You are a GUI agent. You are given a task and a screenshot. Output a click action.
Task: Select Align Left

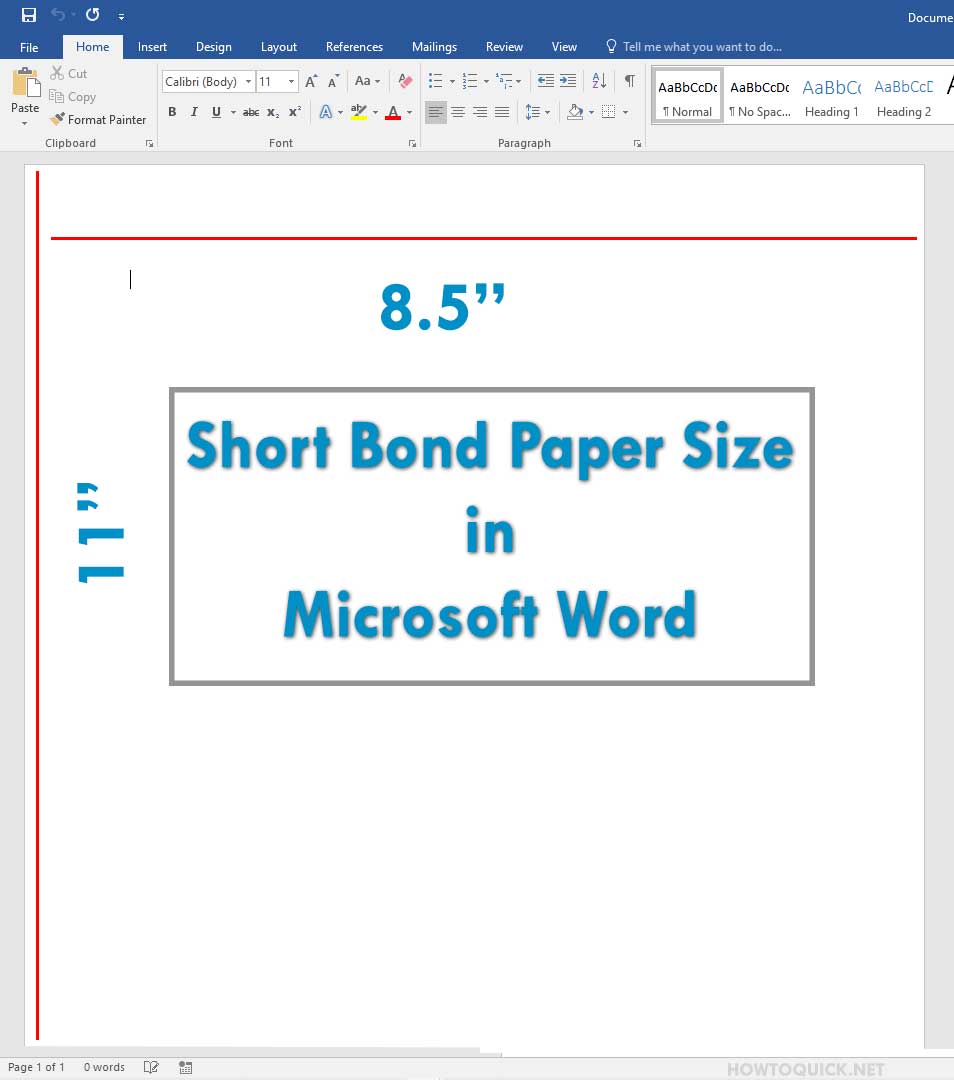click(435, 112)
